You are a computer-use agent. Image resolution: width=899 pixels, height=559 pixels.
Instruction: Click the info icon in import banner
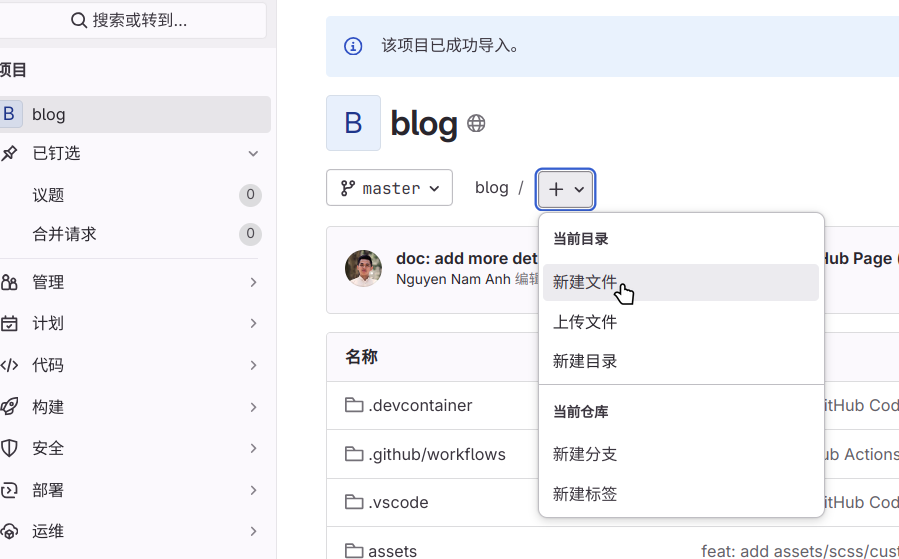pos(353,46)
